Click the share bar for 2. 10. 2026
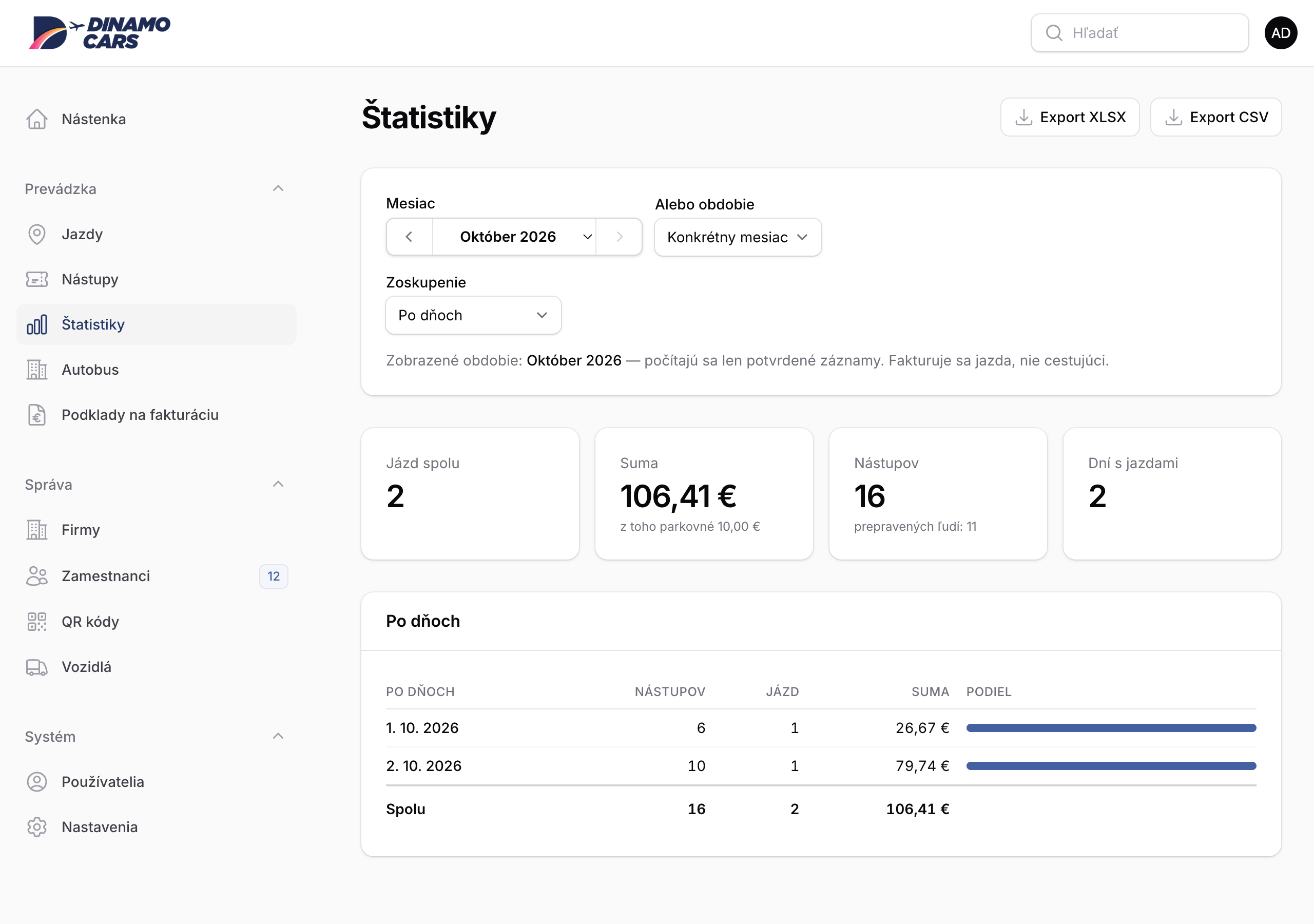This screenshot has height=924, width=1314. click(1111, 766)
